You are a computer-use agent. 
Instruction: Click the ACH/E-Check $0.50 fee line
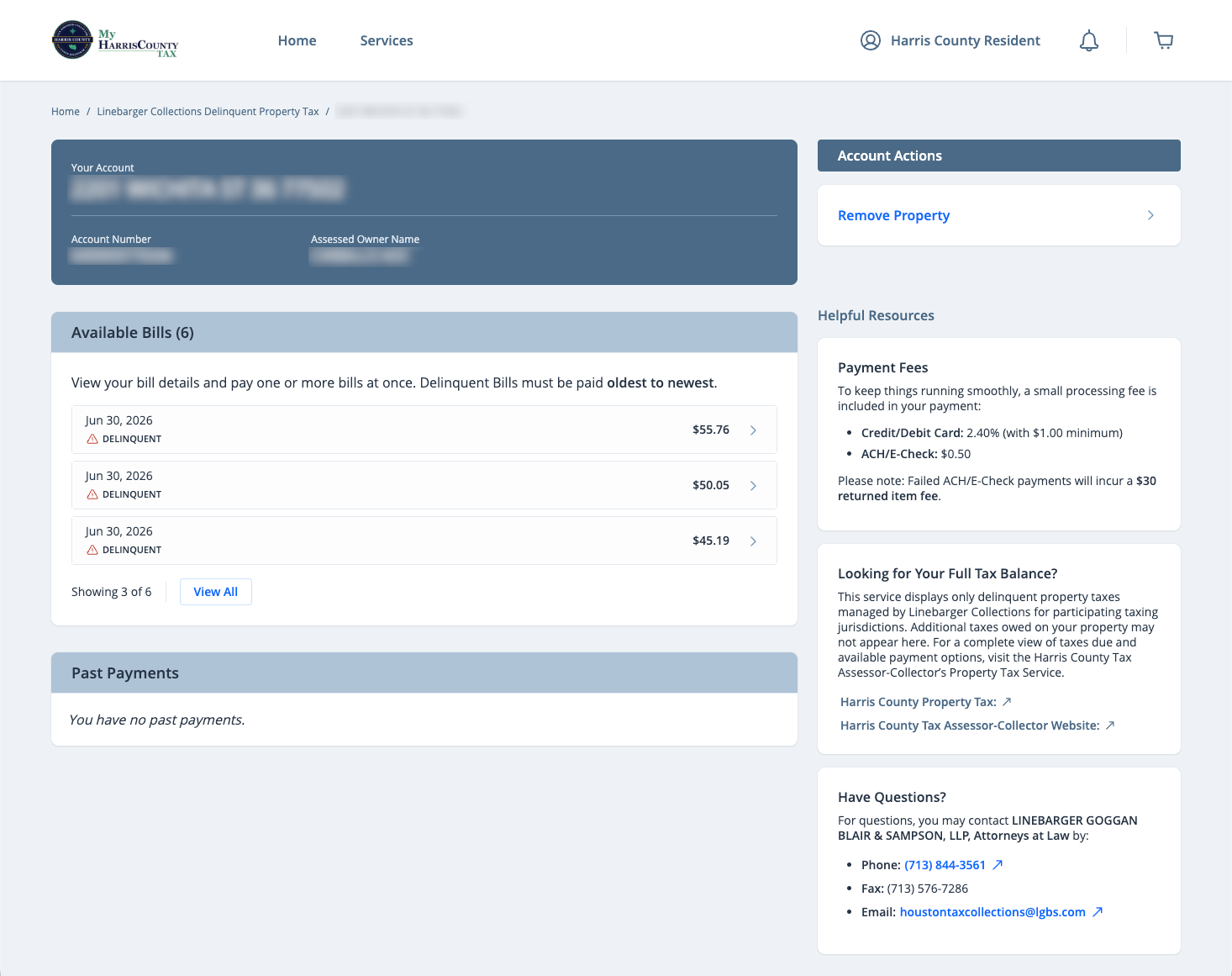click(916, 454)
